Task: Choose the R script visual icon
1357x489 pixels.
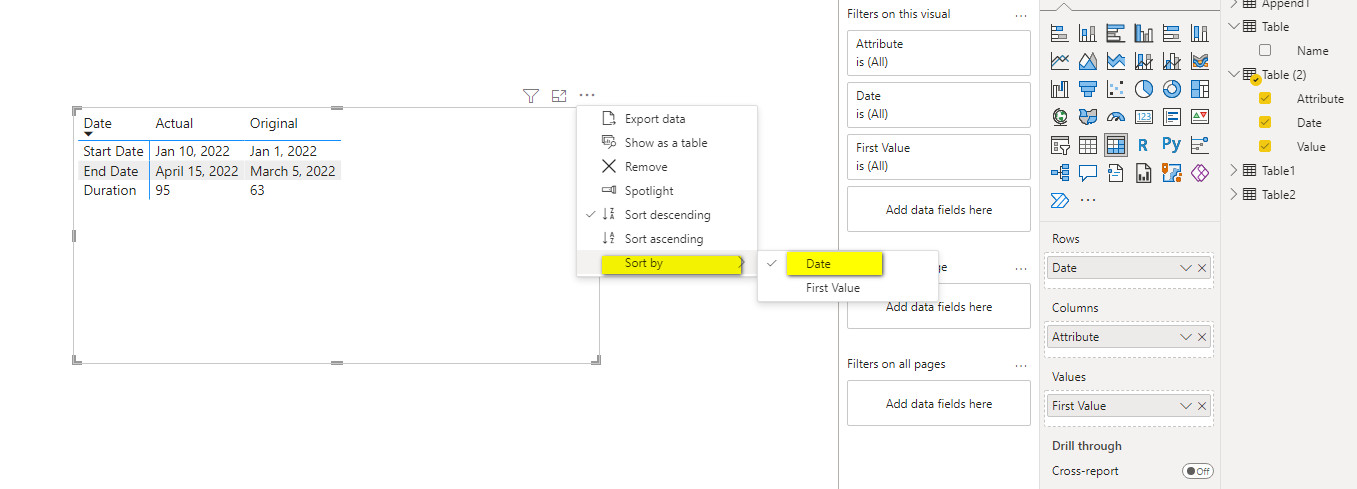Action: tap(1144, 145)
